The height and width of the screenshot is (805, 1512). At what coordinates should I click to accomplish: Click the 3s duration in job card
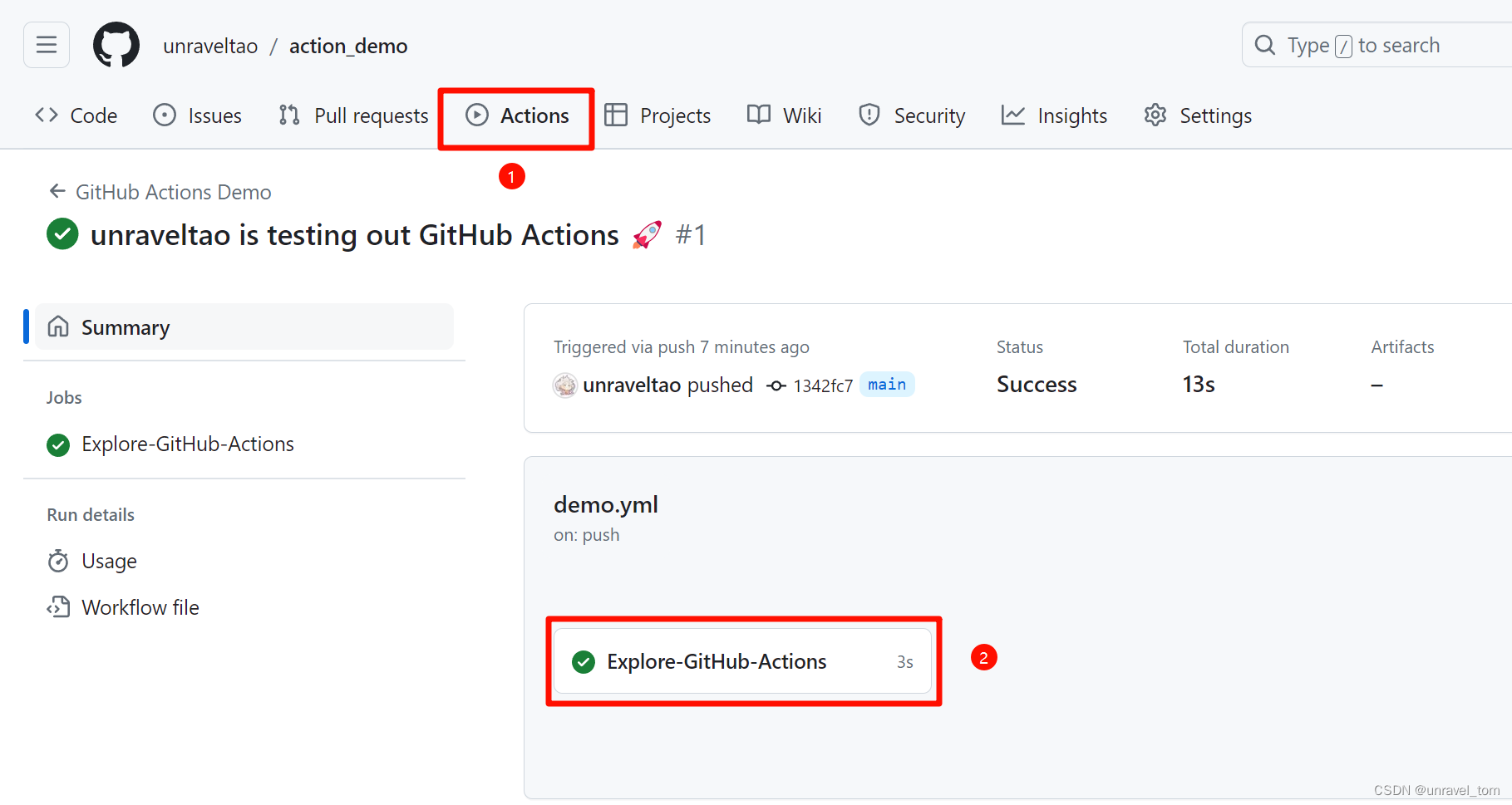pyautogui.click(x=905, y=662)
